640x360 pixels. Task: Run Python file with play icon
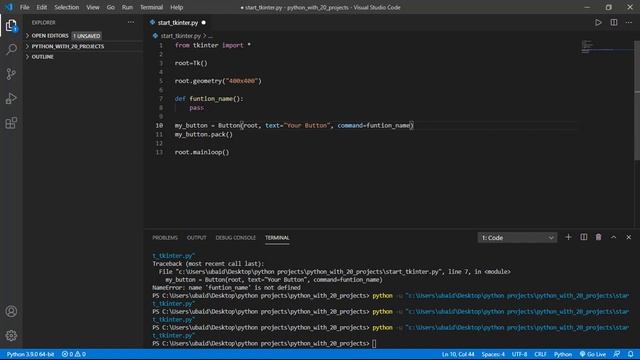point(598,22)
